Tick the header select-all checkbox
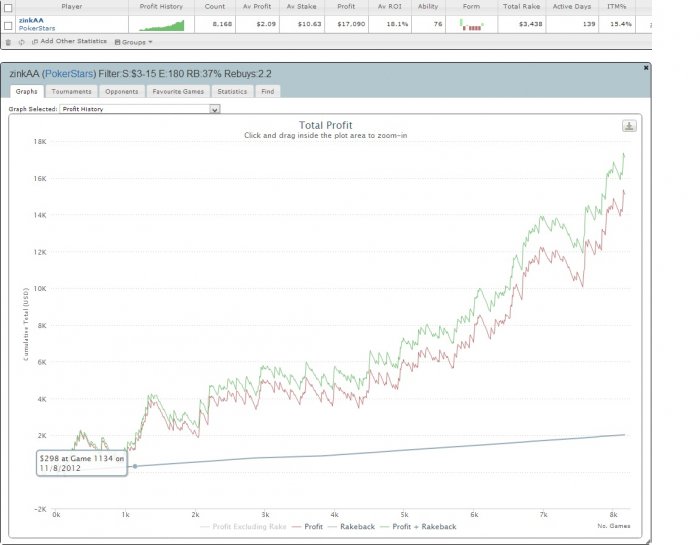The image size is (700, 545). (x=8, y=7)
